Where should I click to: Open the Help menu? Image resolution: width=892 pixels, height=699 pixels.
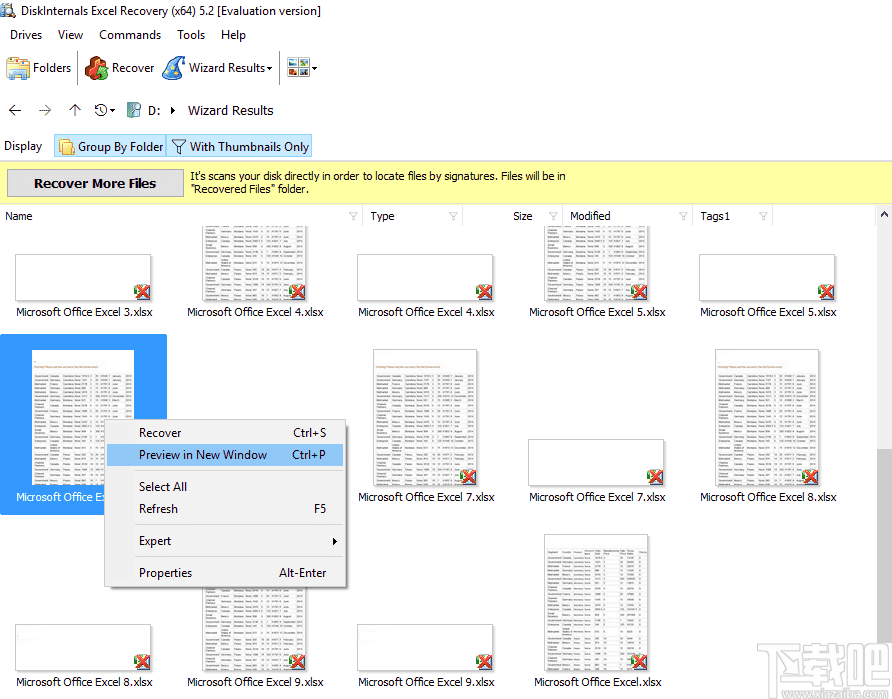click(x=233, y=35)
